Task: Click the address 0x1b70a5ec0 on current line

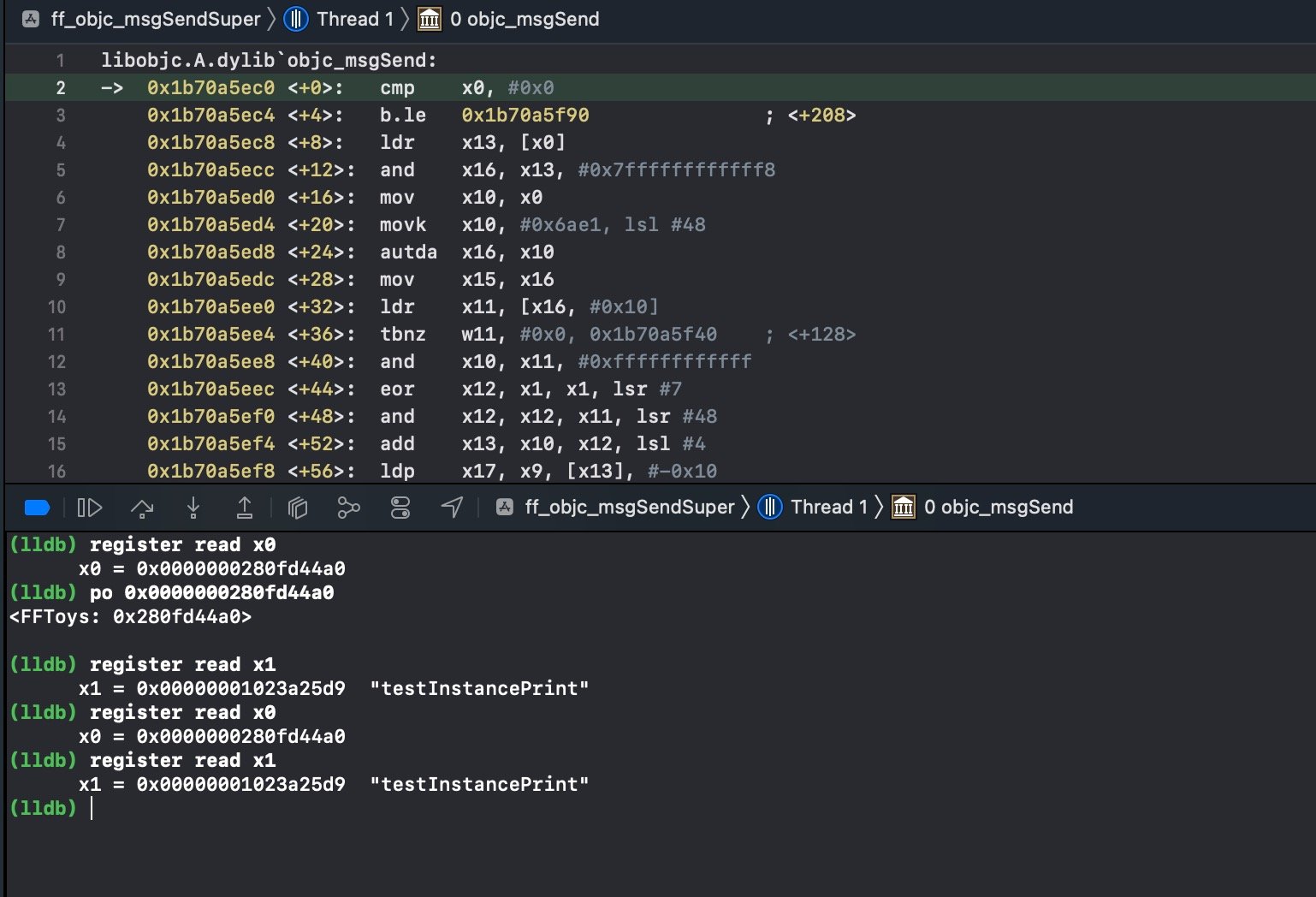Action: point(211,87)
